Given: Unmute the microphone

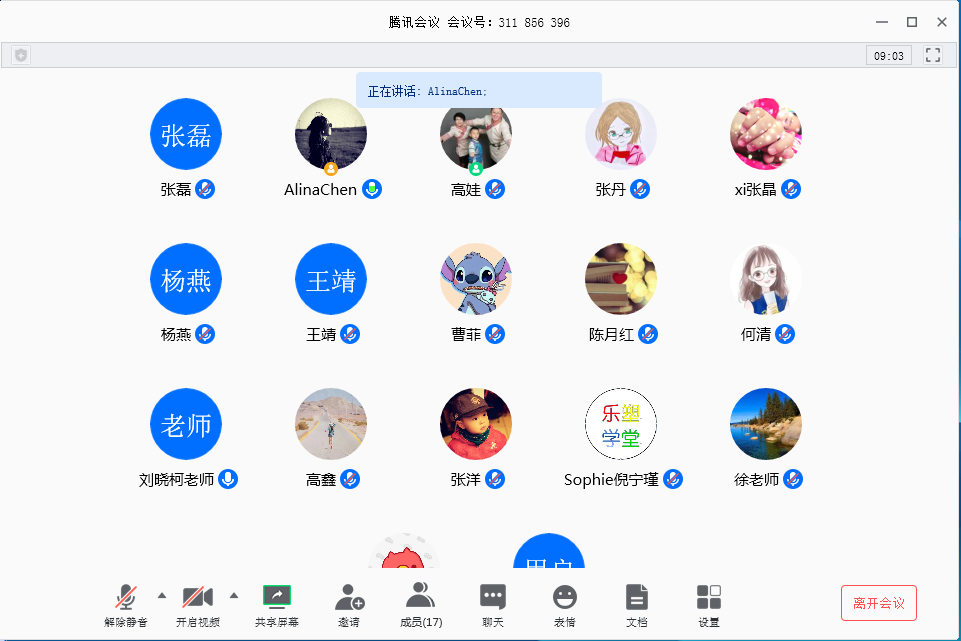Looking at the screenshot, I should coord(125,597).
